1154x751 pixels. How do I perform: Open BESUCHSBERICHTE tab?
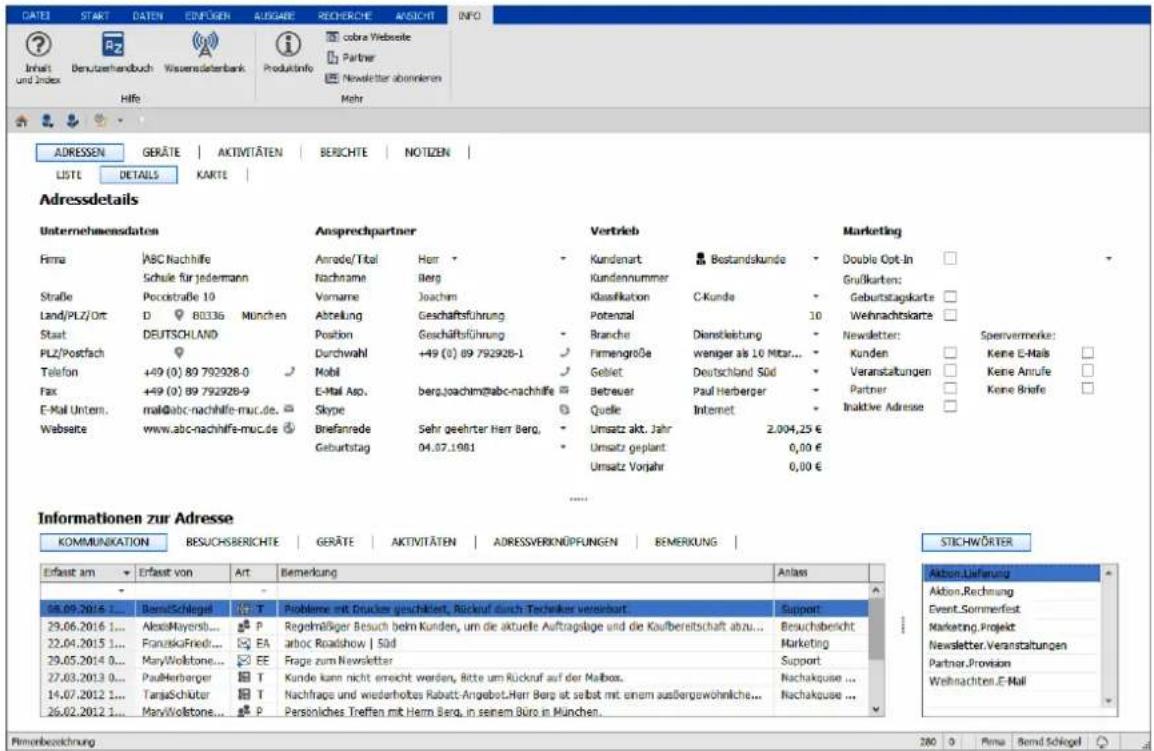point(232,542)
